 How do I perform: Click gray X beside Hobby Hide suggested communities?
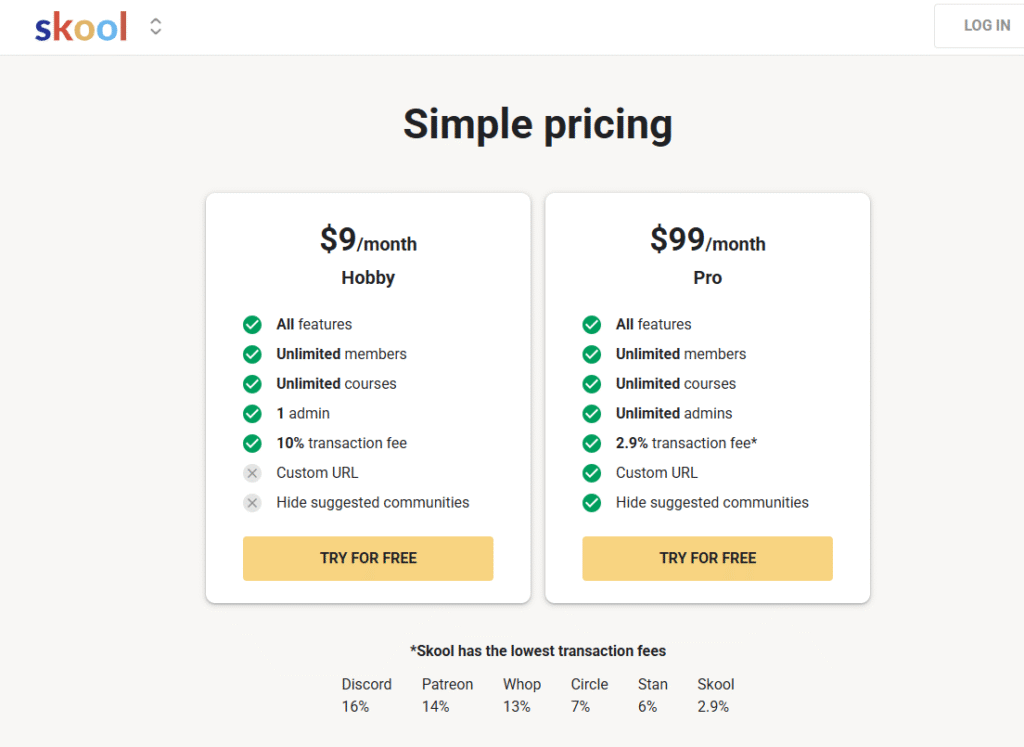click(x=252, y=502)
